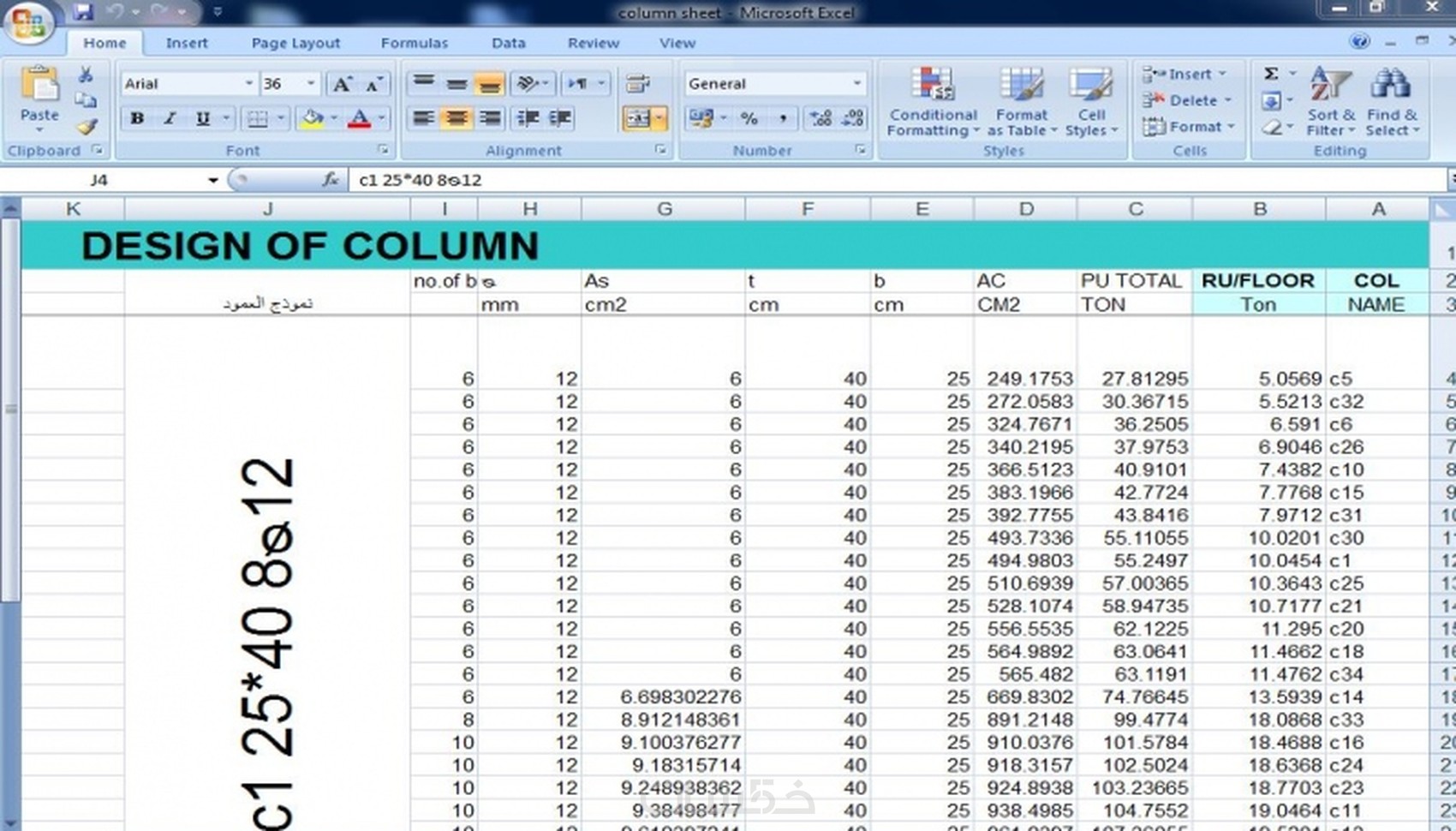
Task: Align text to the right
Action: (x=489, y=118)
